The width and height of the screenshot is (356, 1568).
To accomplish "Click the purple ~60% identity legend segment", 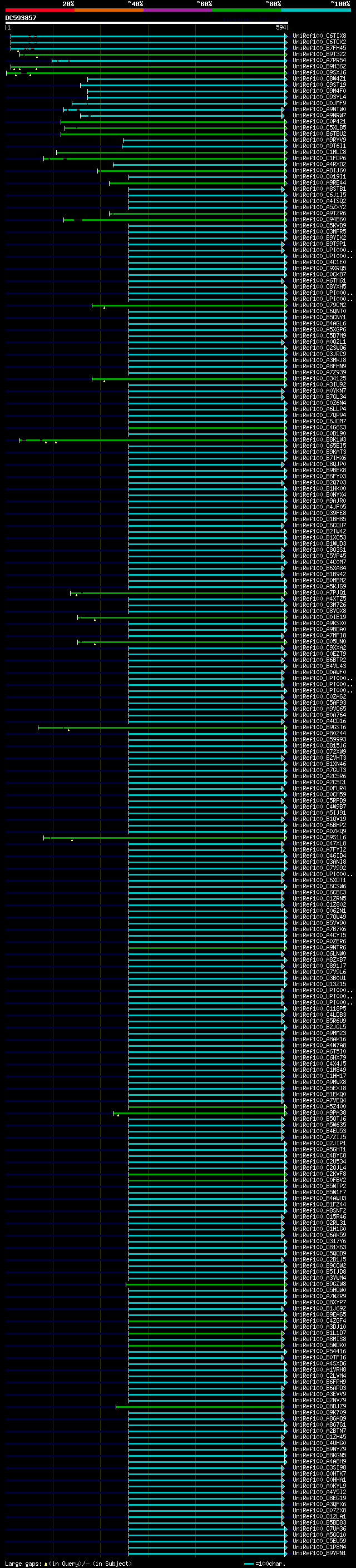I will tap(179, 10).
